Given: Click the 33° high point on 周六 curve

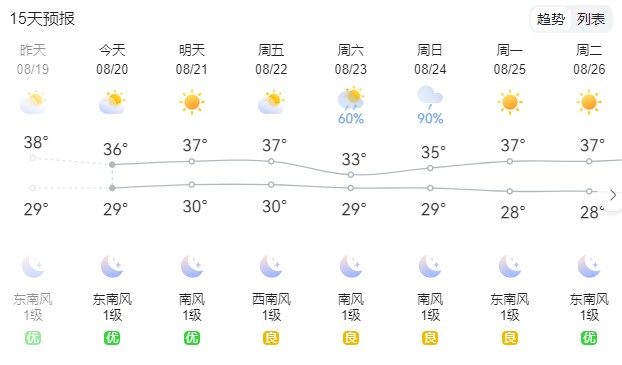Looking at the screenshot, I should [351, 175].
